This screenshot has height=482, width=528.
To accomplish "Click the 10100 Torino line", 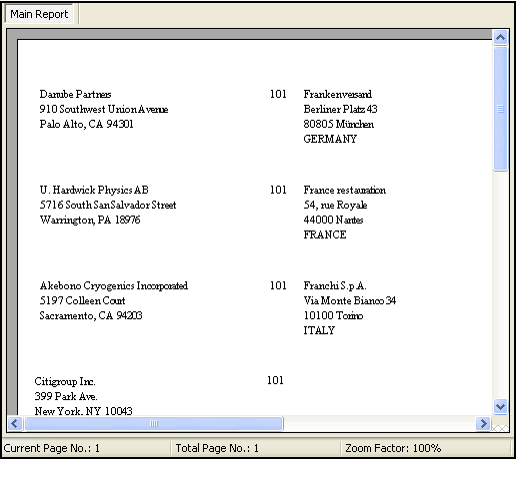I will pyautogui.click(x=333, y=316).
